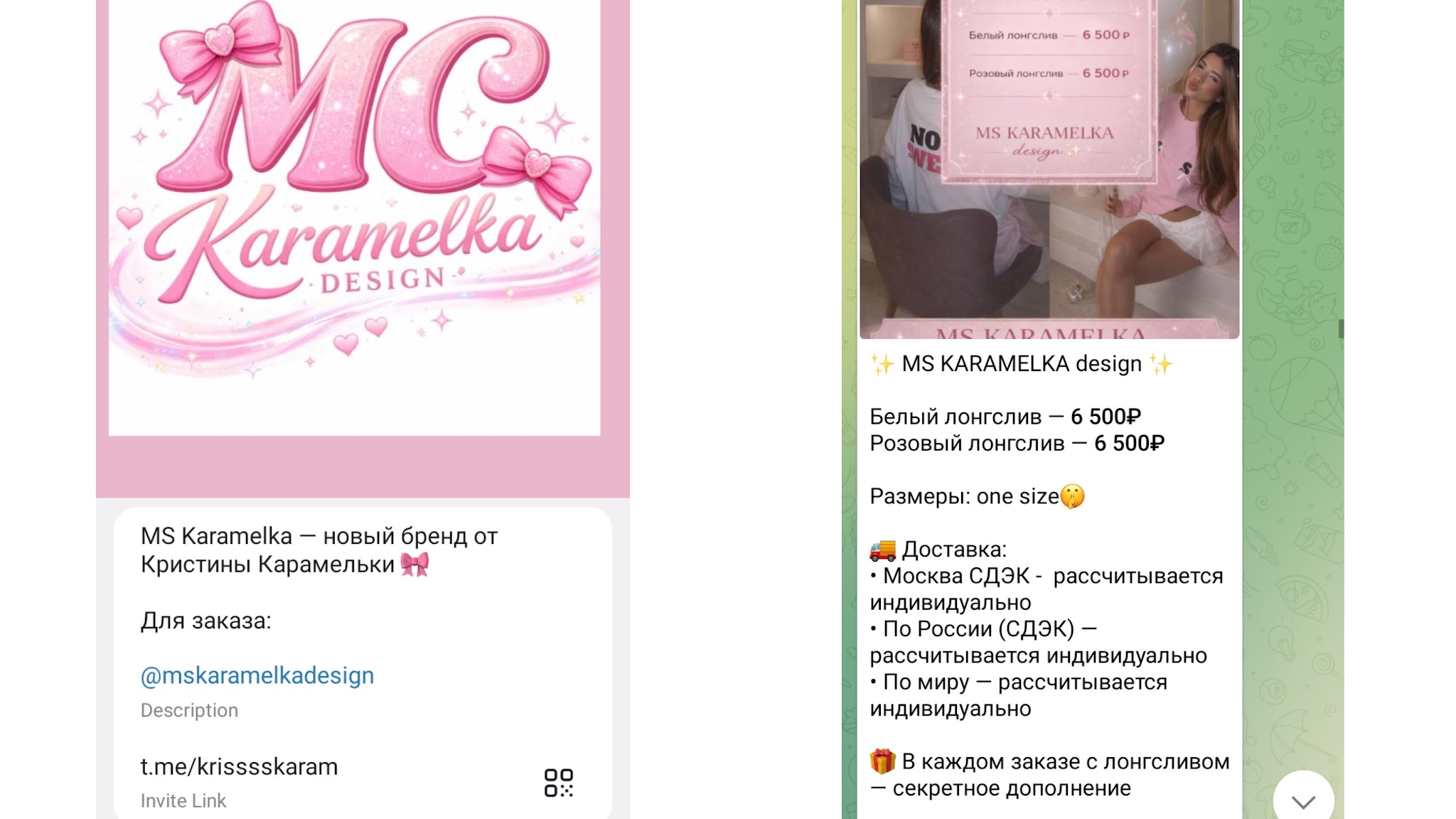1456x819 pixels.
Task: Open the pink longsleeve price photo
Action: tap(1049, 169)
